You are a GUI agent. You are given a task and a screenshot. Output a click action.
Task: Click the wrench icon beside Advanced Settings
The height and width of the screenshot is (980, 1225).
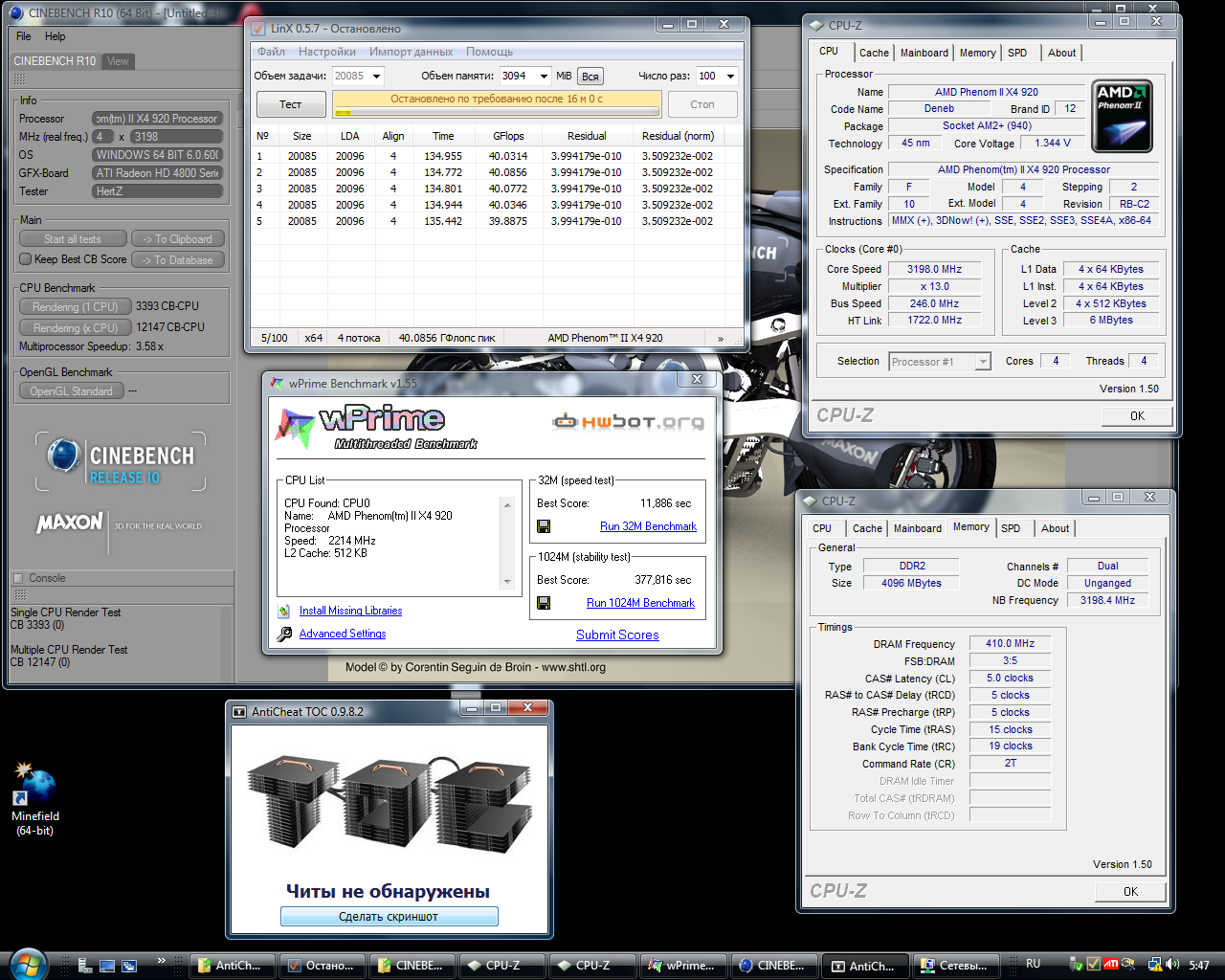(284, 635)
